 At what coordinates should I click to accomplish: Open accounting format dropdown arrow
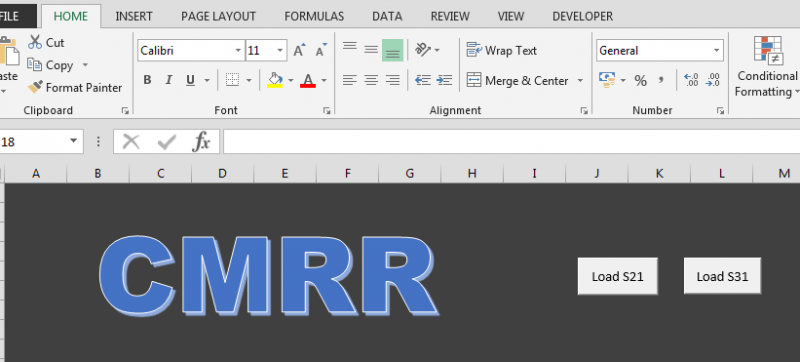click(x=623, y=81)
